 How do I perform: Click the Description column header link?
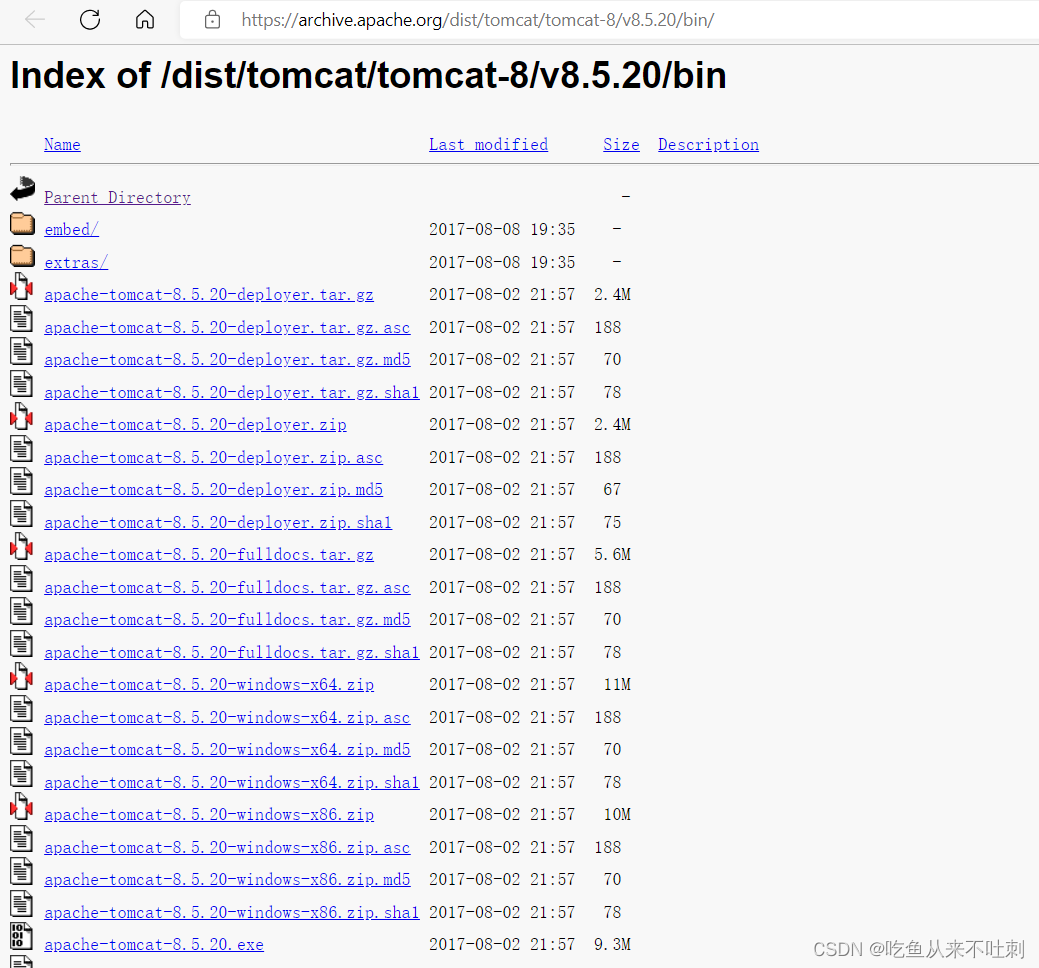[708, 144]
